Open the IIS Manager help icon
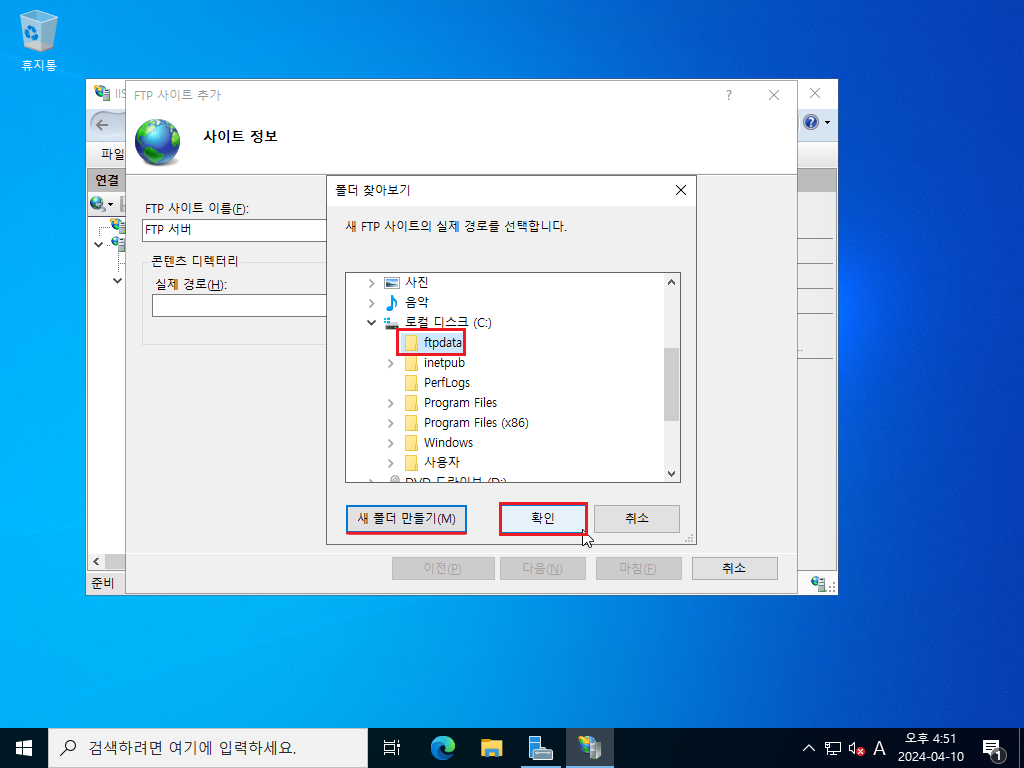1024x768 pixels. (811, 122)
